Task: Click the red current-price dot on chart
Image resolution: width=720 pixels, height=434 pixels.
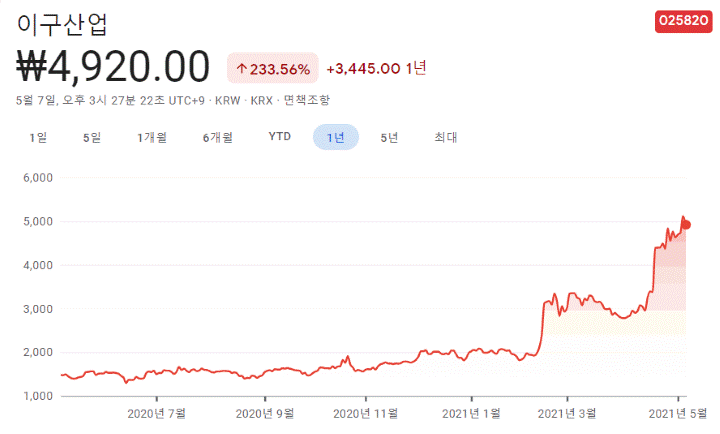Action: coord(686,225)
